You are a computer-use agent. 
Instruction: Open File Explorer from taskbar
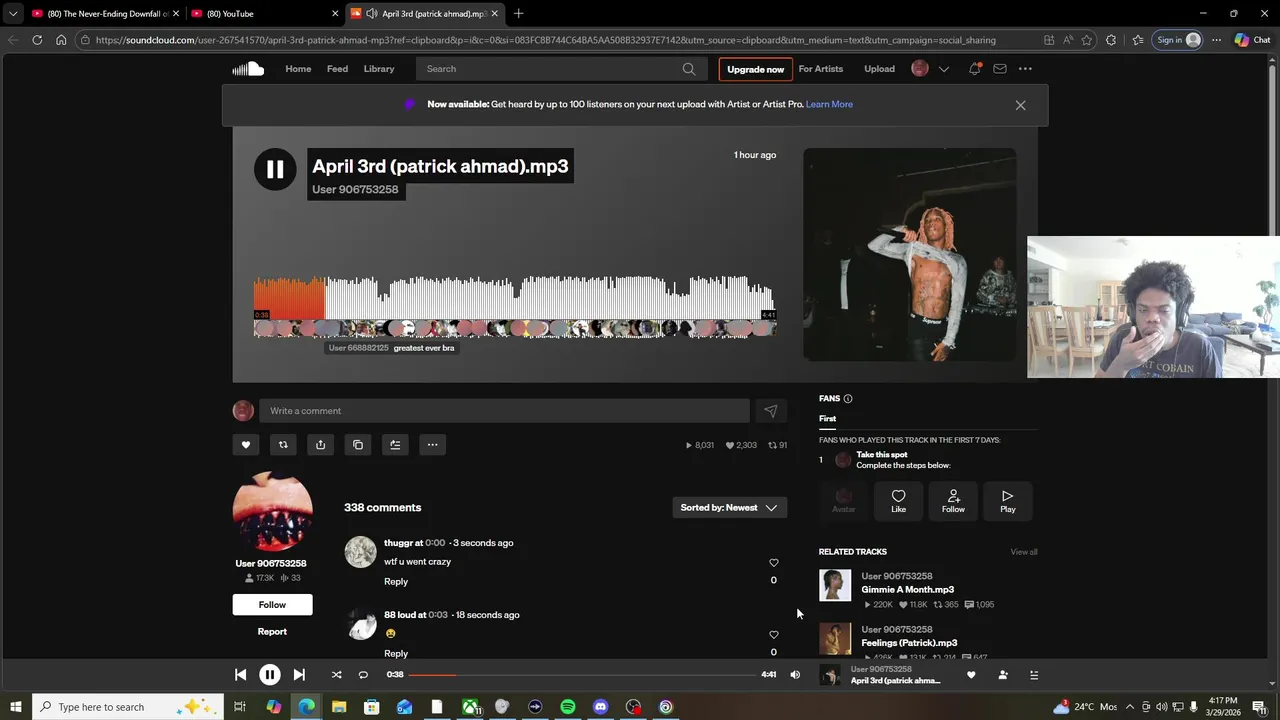[339, 707]
